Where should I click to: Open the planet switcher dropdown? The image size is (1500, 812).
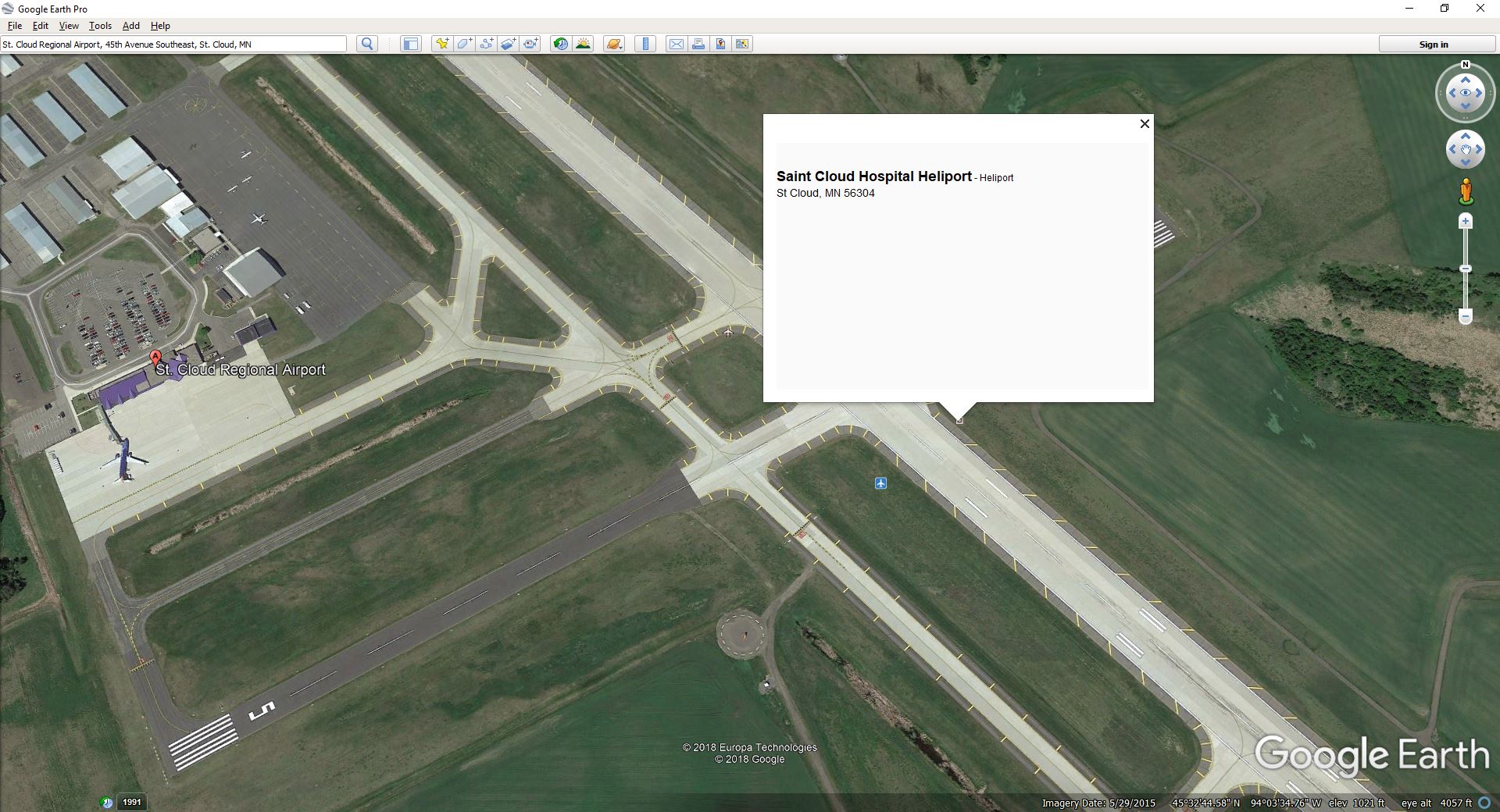coord(614,44)
